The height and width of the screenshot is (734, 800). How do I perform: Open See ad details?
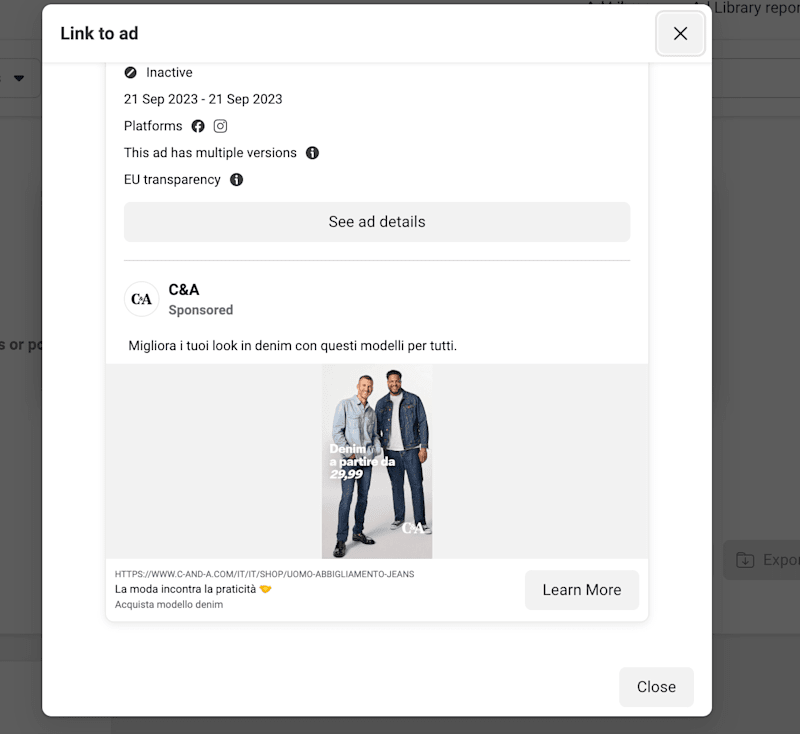pos(377,222)
